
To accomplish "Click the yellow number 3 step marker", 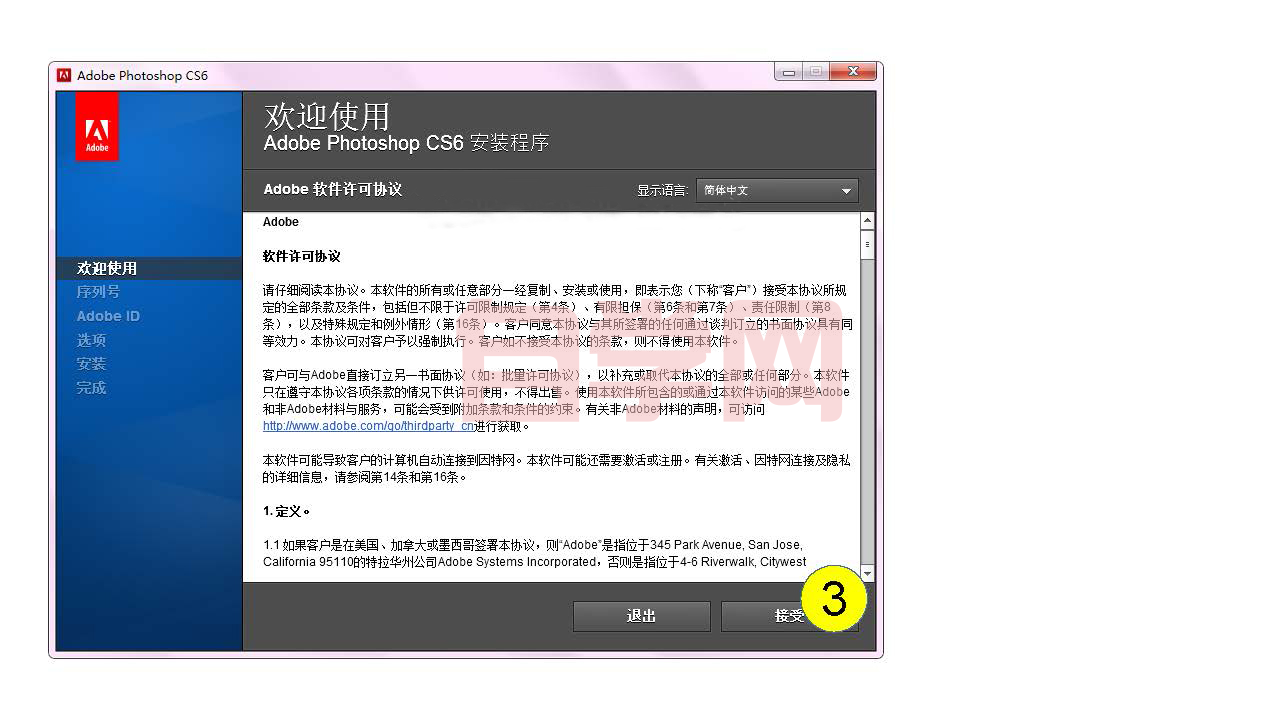I will pos(832,599).
